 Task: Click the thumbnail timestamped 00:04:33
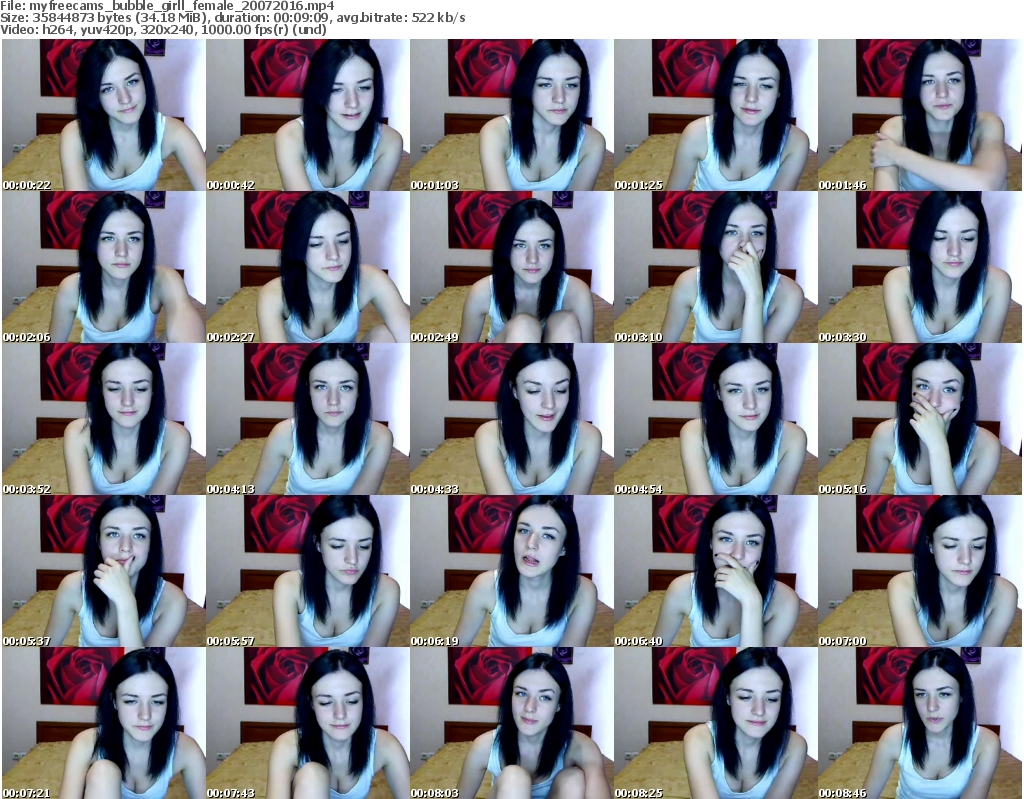pos(511,419)
